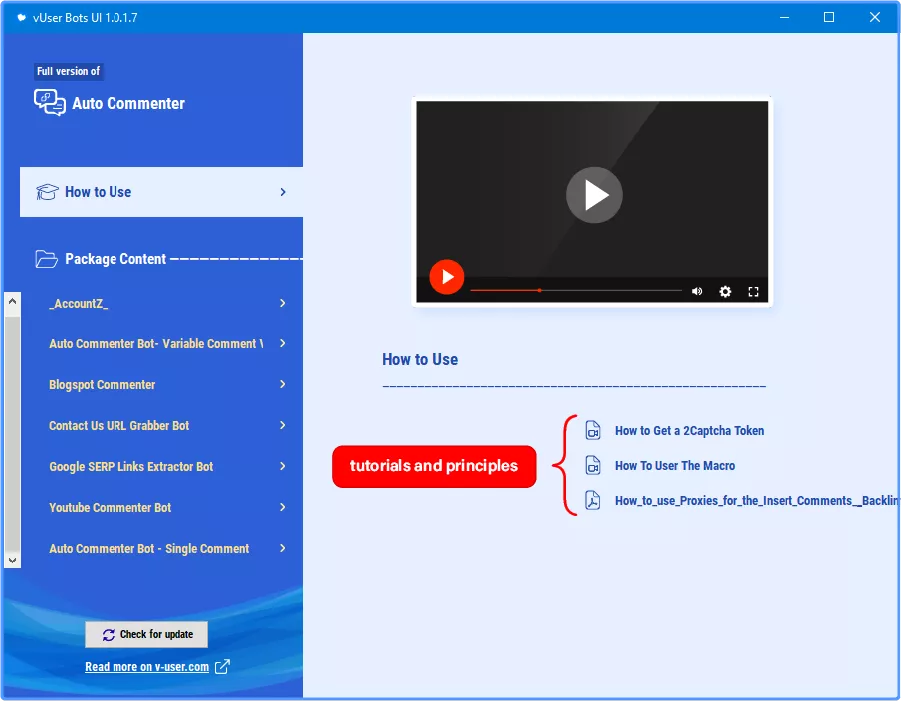The image size is (901, 701).
Task: Click PDF file icon for Proxies guide
Action: tap(592, 500)
